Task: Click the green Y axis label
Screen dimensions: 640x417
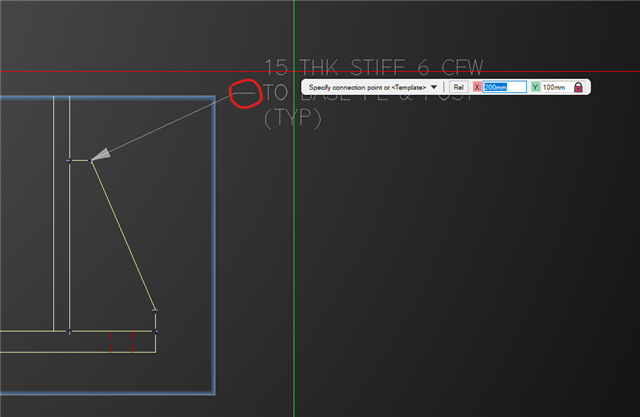Action: tap(536, 87)
